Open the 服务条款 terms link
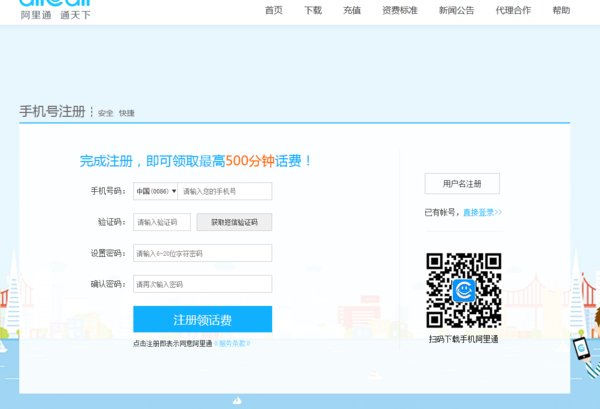 232,344
